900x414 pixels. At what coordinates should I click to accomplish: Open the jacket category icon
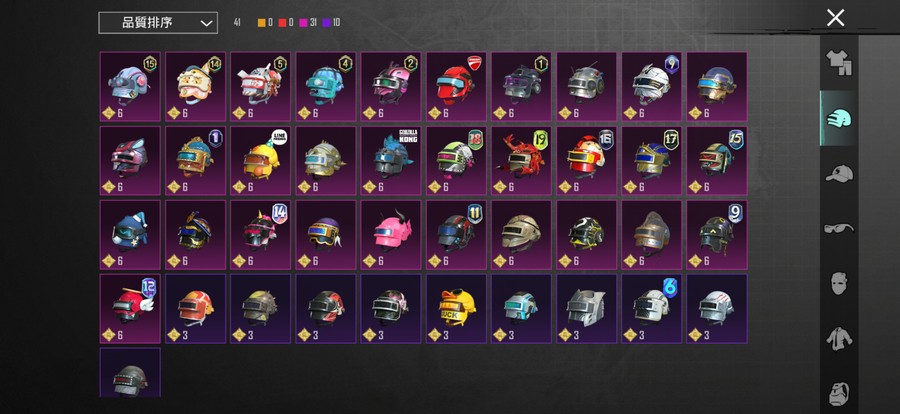click(839, 338)
